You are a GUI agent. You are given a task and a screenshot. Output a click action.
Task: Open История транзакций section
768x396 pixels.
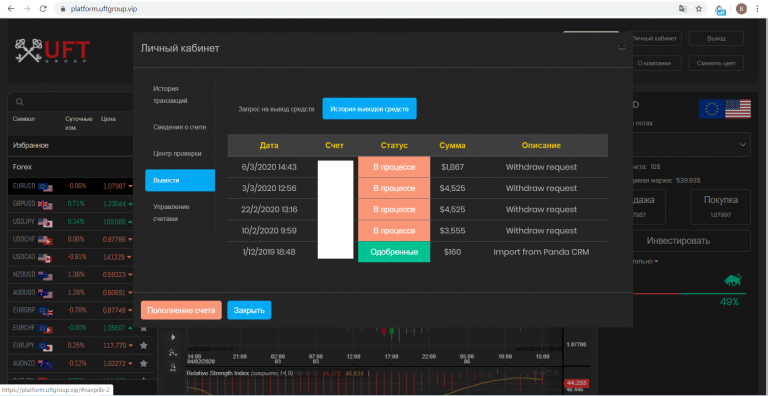pos(170,95)
